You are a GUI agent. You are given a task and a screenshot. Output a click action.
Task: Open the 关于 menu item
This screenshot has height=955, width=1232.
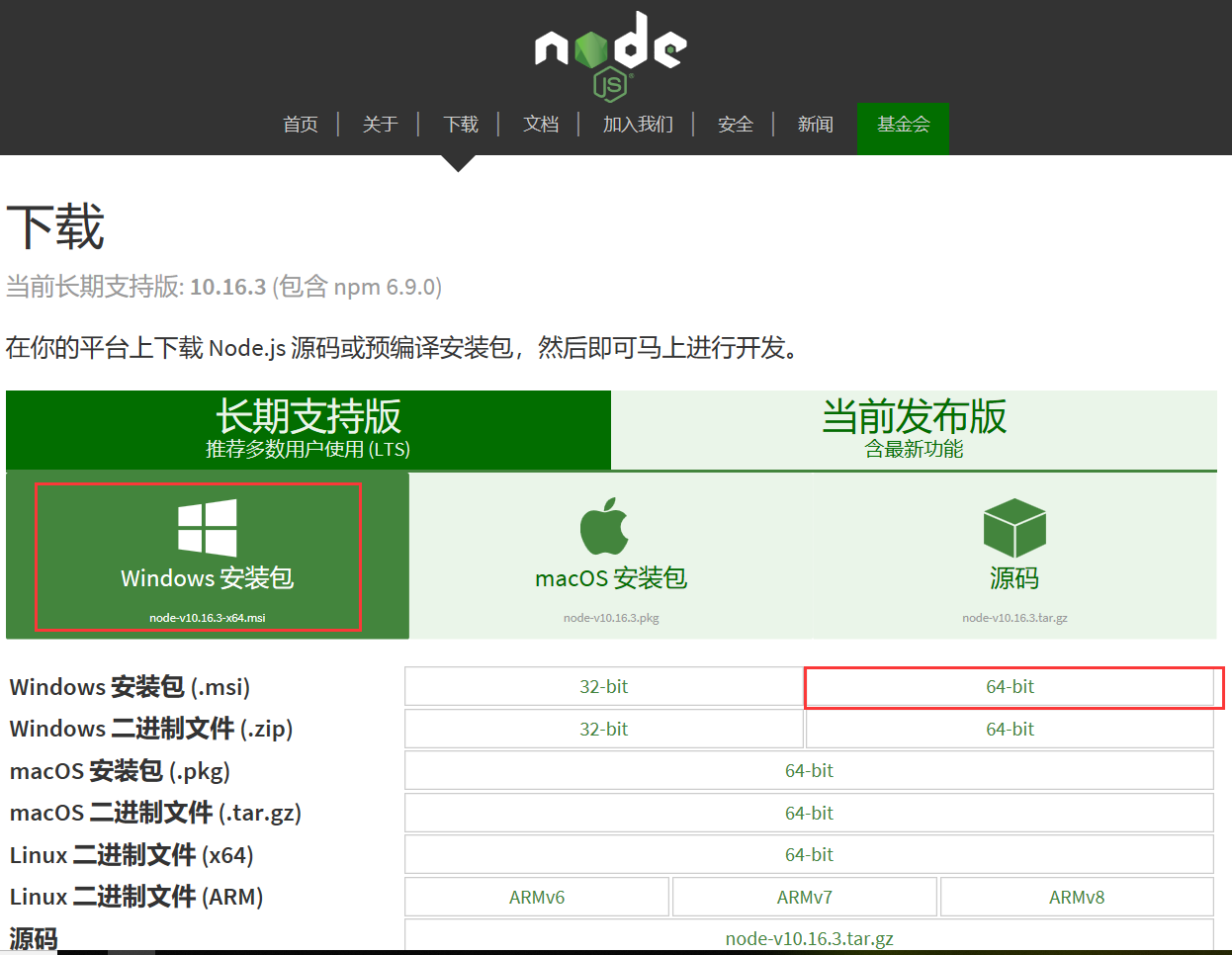380,125
